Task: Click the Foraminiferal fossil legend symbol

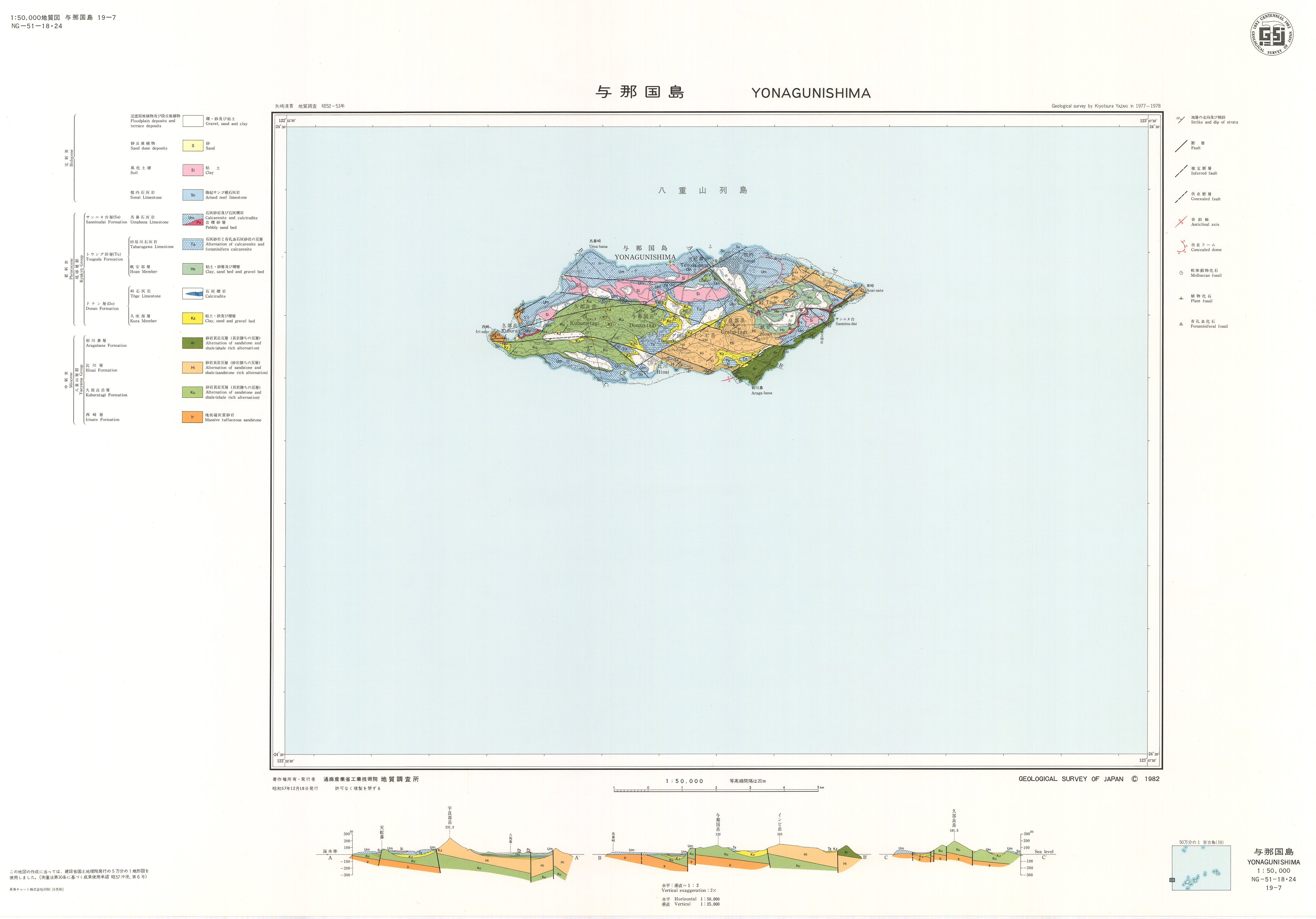Action: [1181, 324]
